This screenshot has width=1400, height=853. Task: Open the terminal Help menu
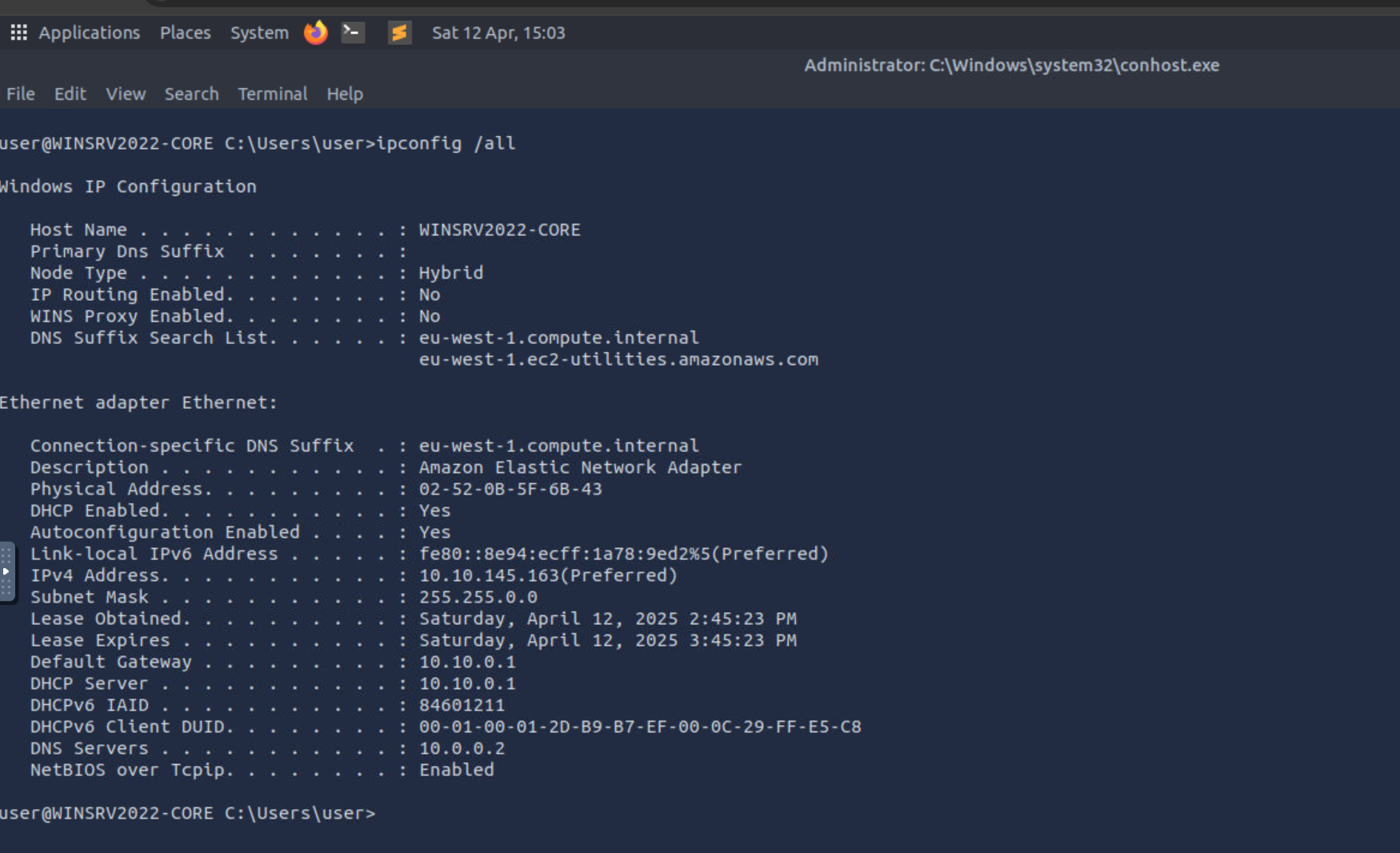(345, 94)
